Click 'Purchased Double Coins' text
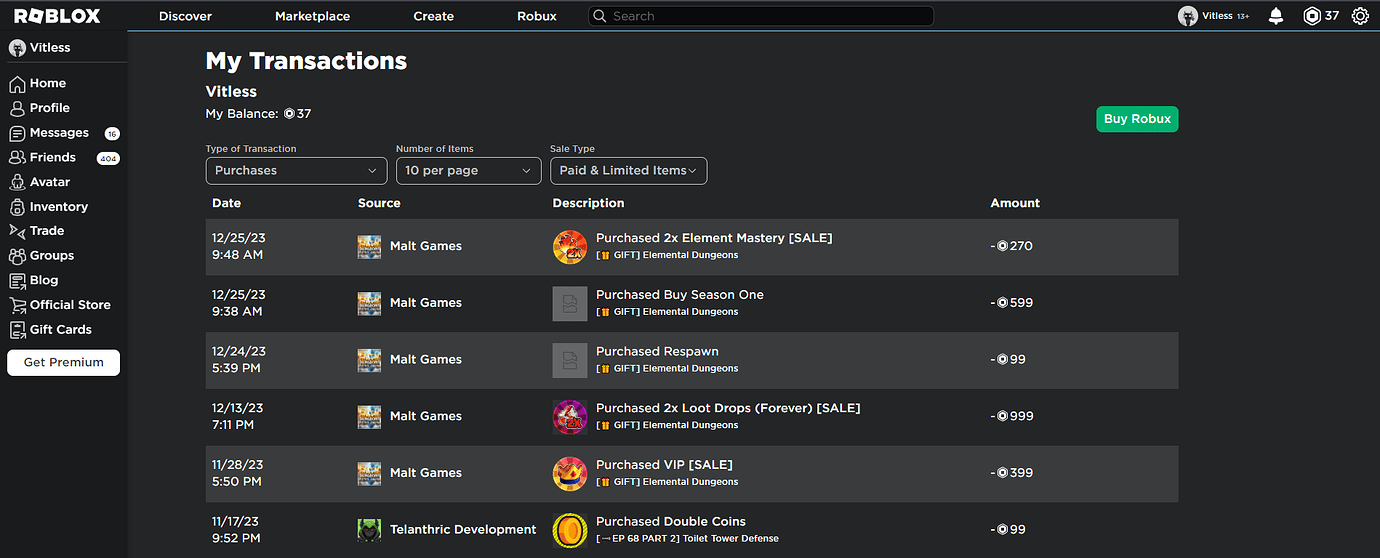The image size is (1380, 558). click(x=671, y=522)
